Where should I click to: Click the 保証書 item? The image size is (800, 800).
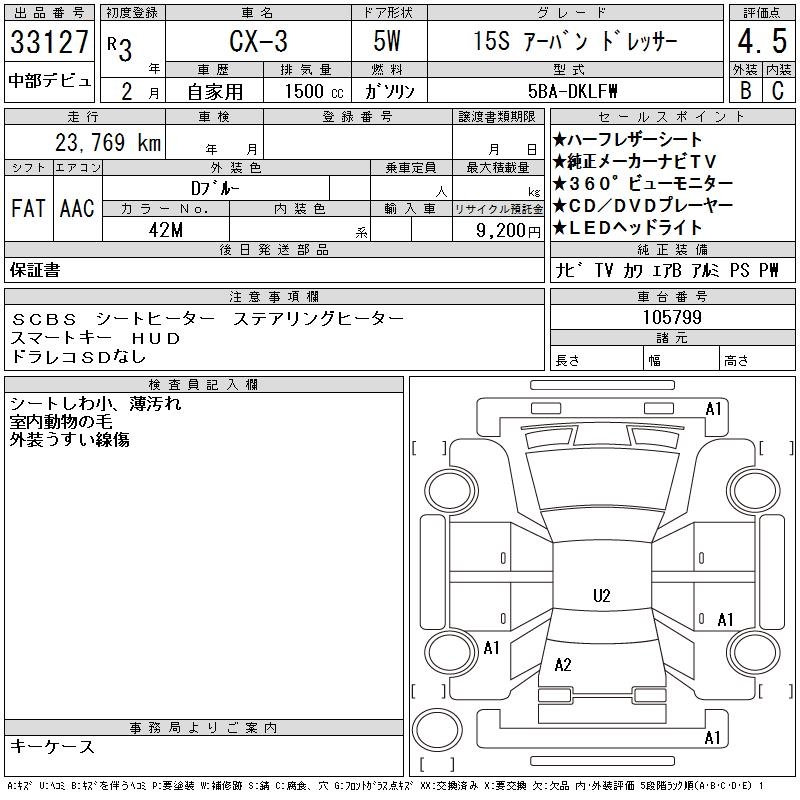click(35, 270)
